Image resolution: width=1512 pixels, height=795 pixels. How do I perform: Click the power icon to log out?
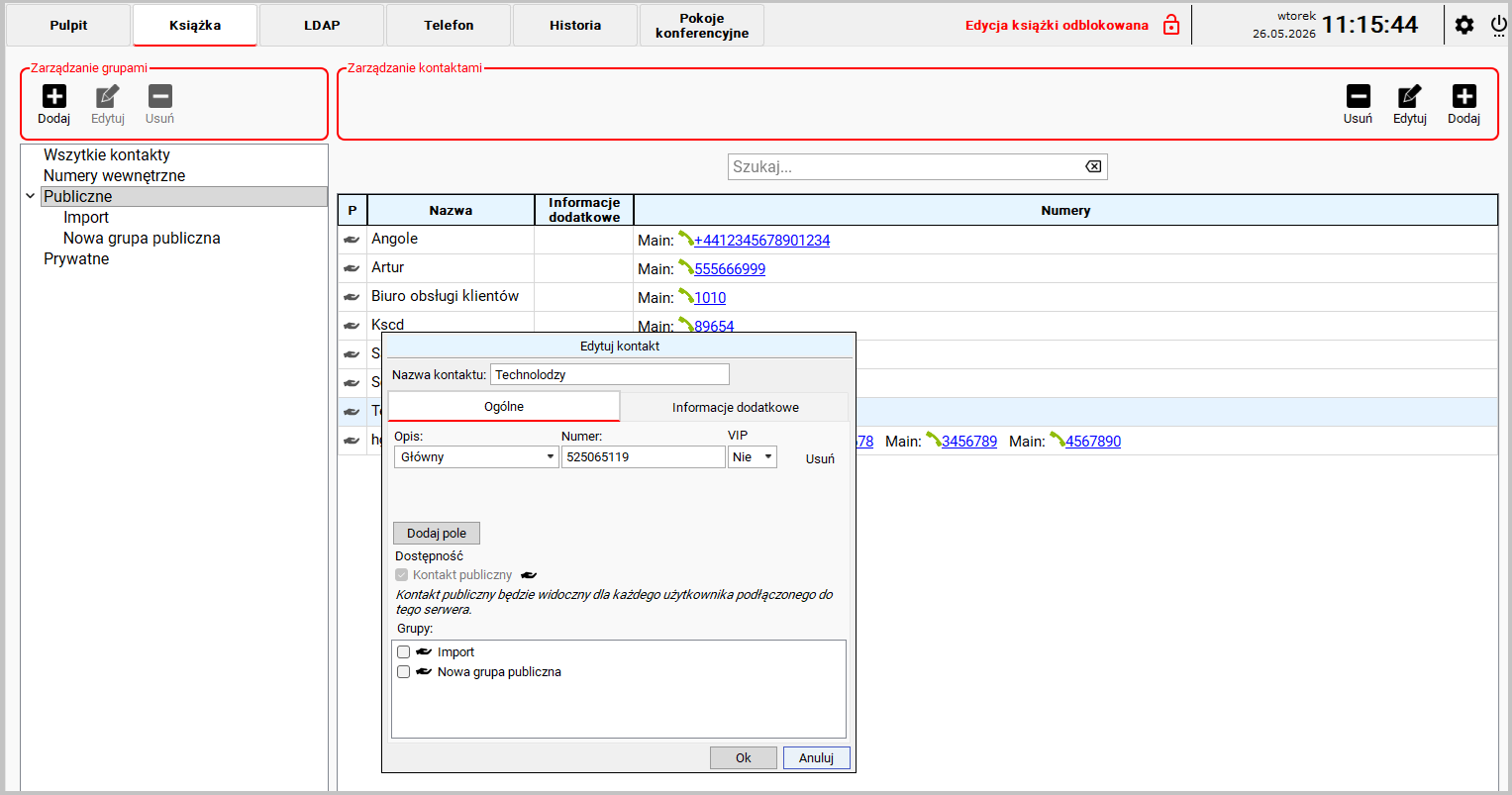1498,26
